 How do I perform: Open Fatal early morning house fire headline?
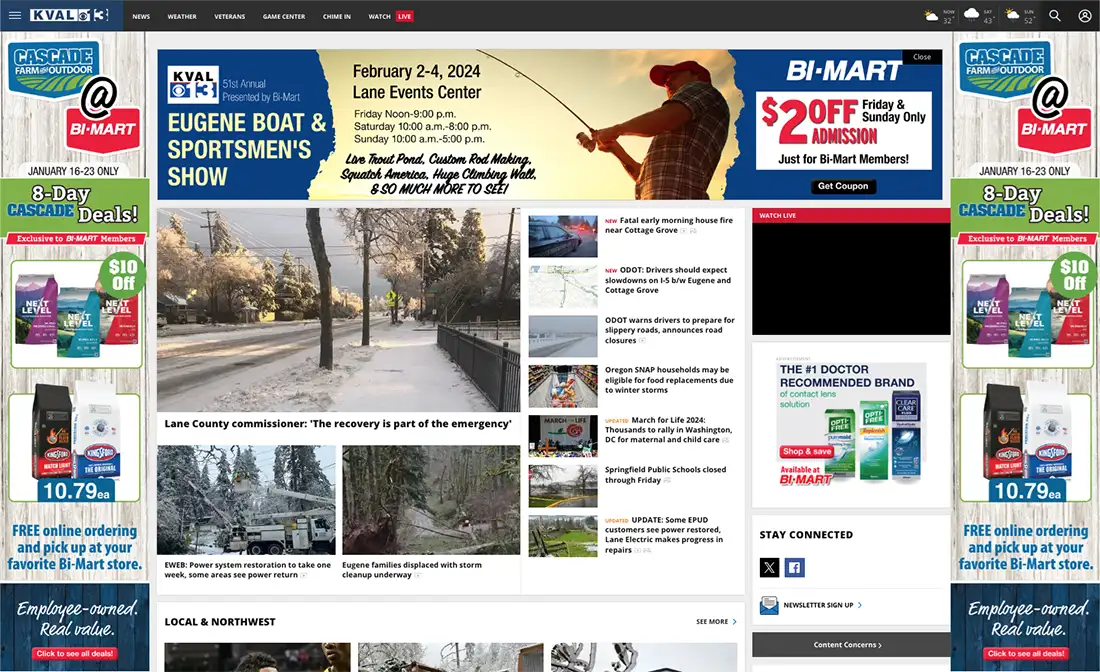pos(669,225)
